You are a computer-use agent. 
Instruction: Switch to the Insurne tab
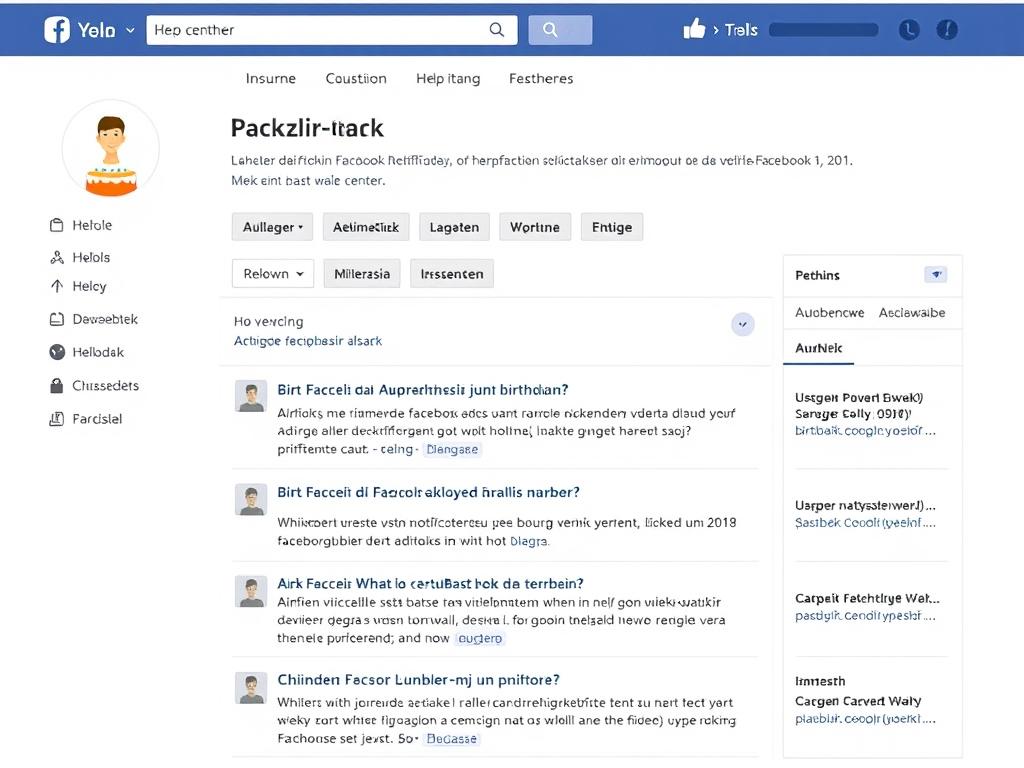(270, 78)
